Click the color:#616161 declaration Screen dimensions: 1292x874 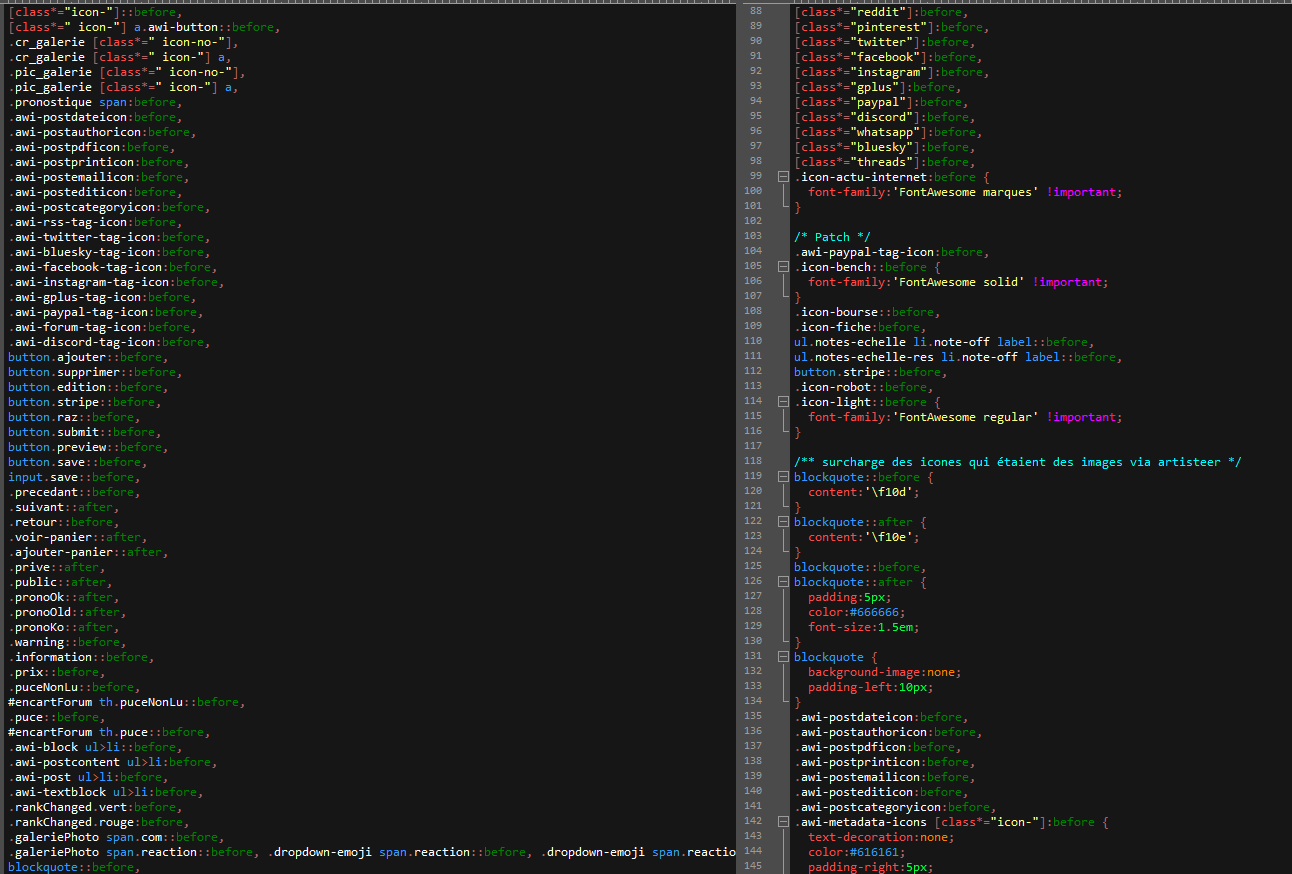coord(857,852)
